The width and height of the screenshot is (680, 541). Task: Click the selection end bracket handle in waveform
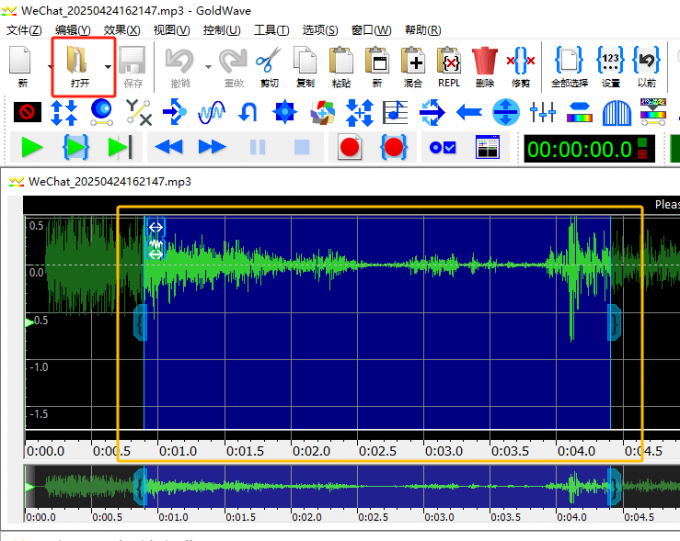[614, 322]
